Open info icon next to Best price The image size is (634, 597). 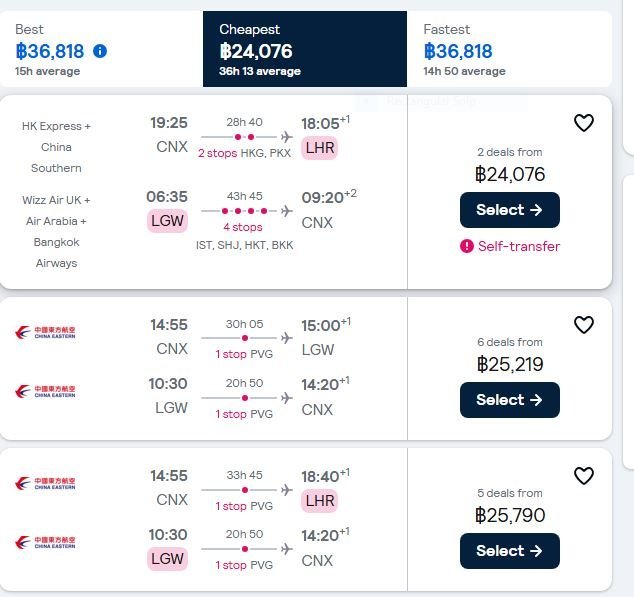[100, 51]
